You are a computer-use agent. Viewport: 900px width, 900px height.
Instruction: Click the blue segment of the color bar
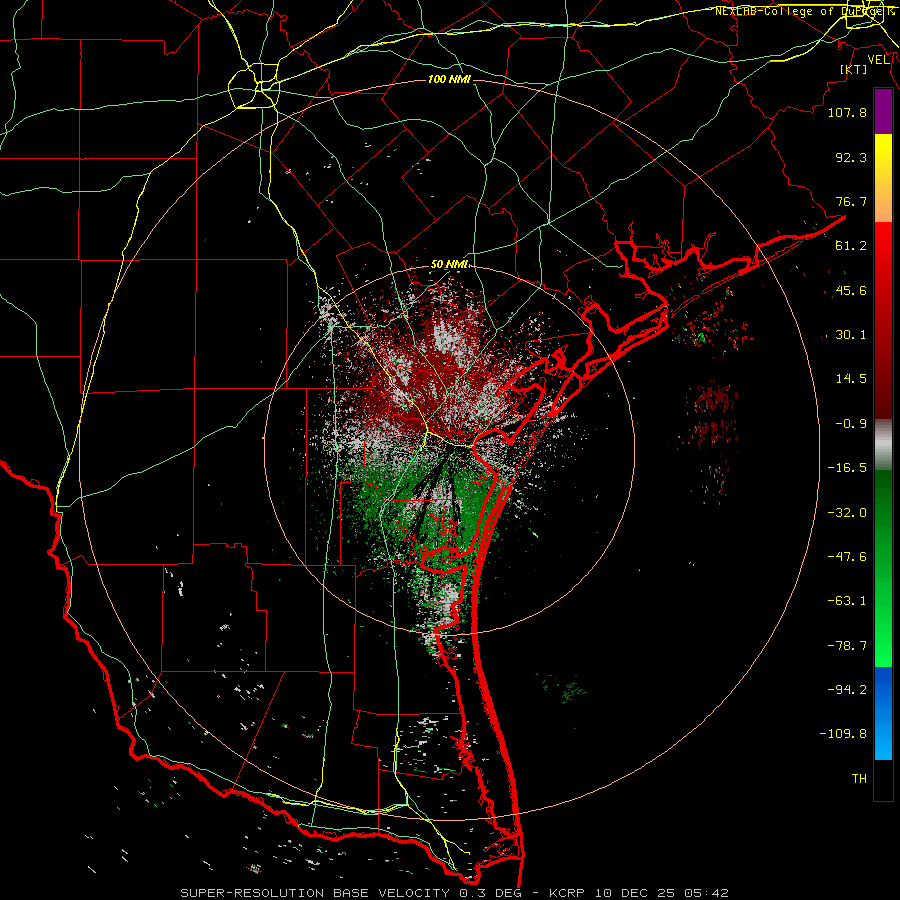(x=883, y=713)
